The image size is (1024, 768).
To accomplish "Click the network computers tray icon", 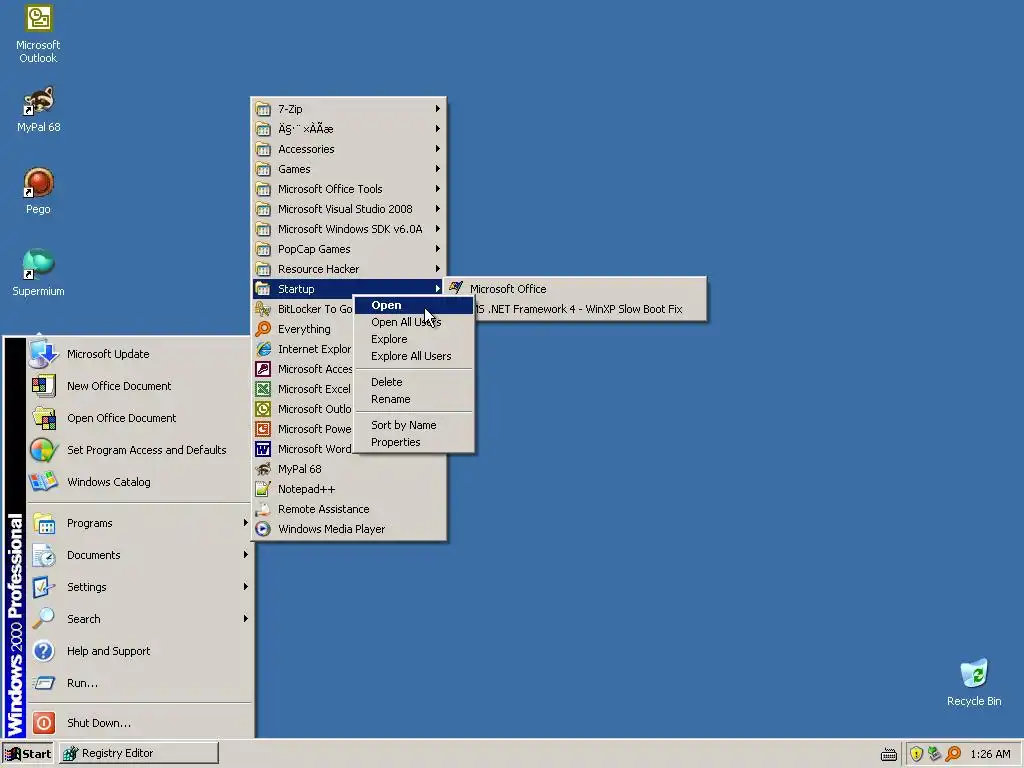I will [935, 754].
